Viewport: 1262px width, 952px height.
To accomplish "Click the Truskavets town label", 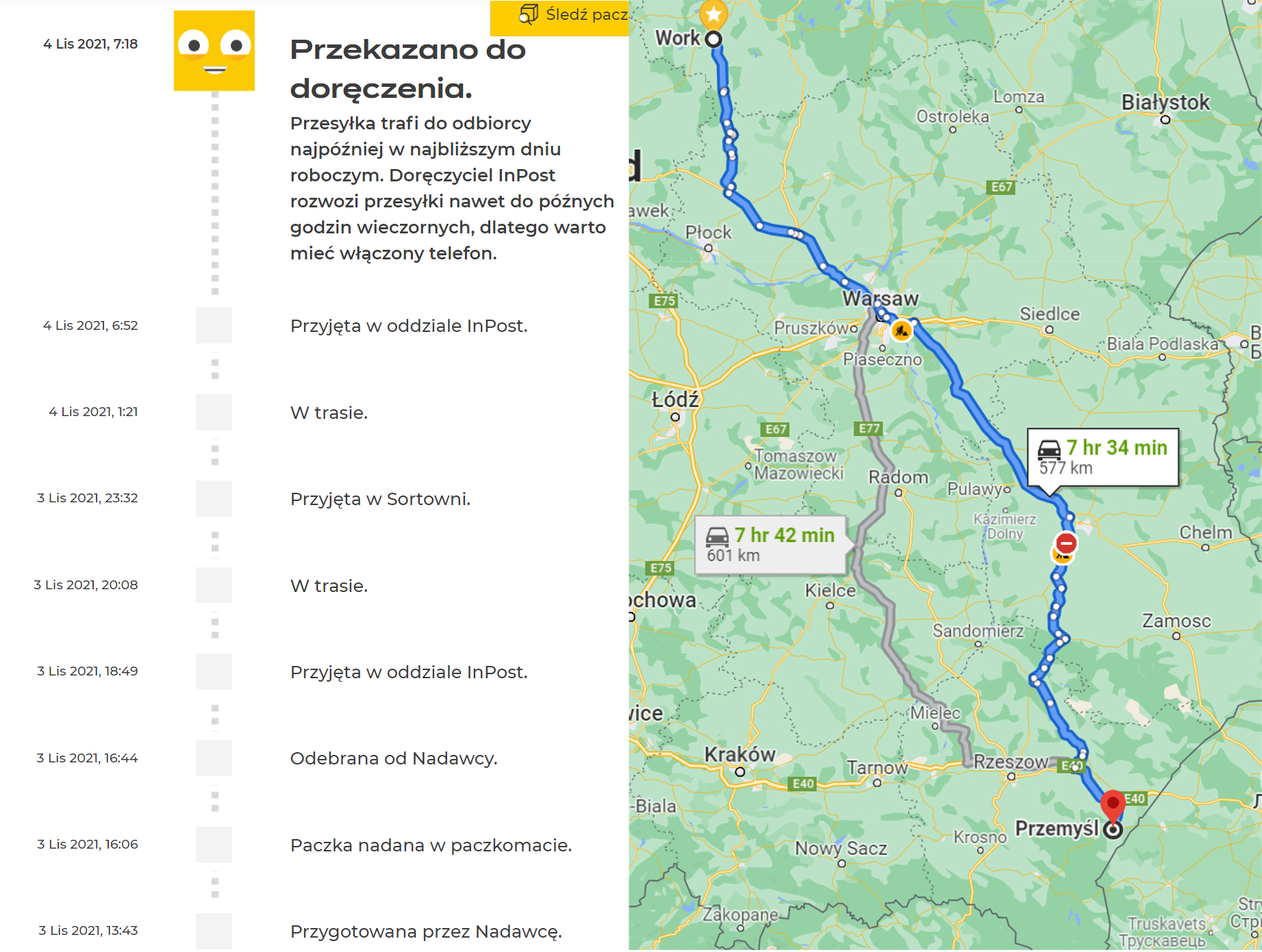I will coord(1166,924).
